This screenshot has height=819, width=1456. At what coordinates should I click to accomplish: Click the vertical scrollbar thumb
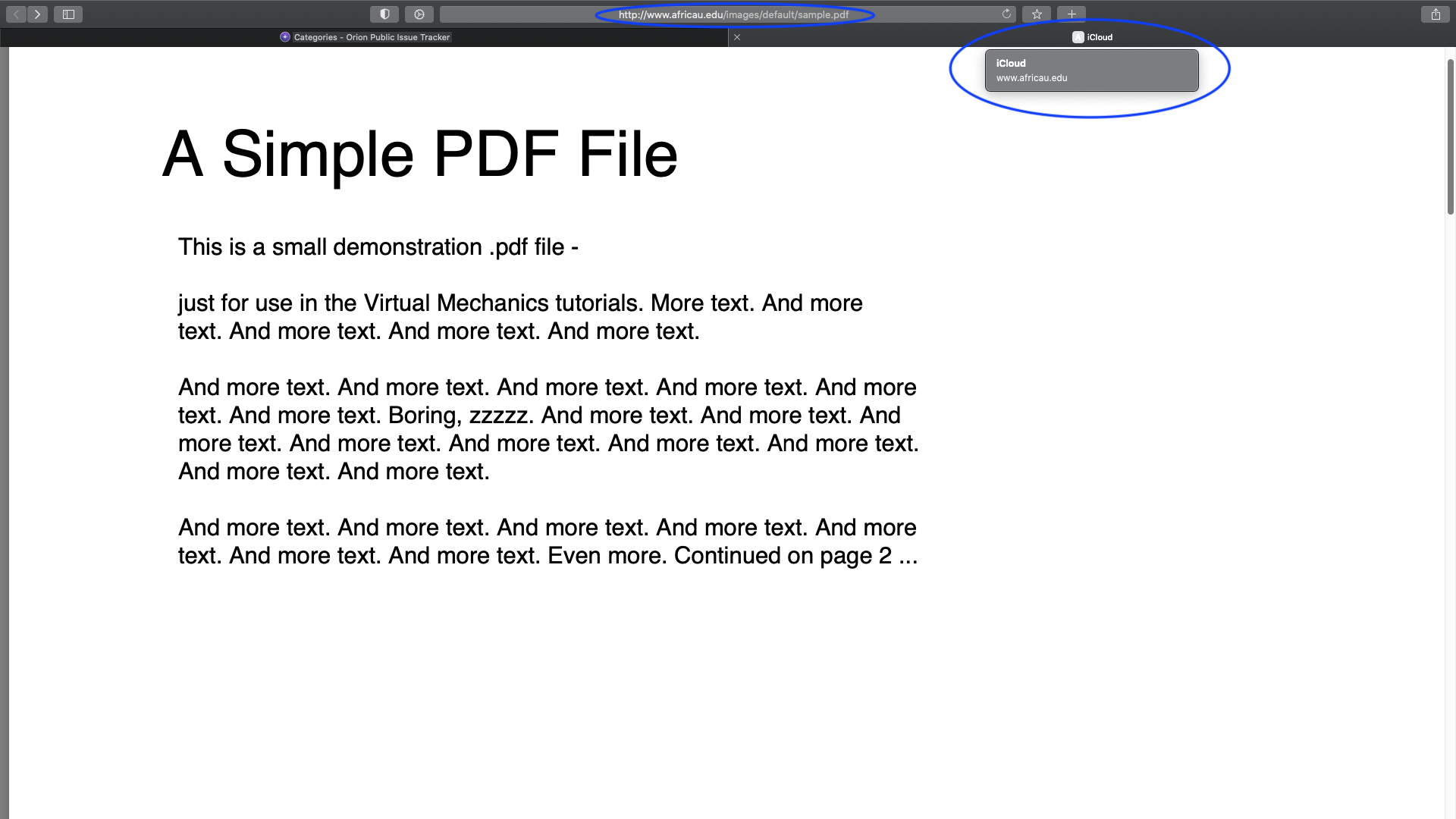point(1450,136)
